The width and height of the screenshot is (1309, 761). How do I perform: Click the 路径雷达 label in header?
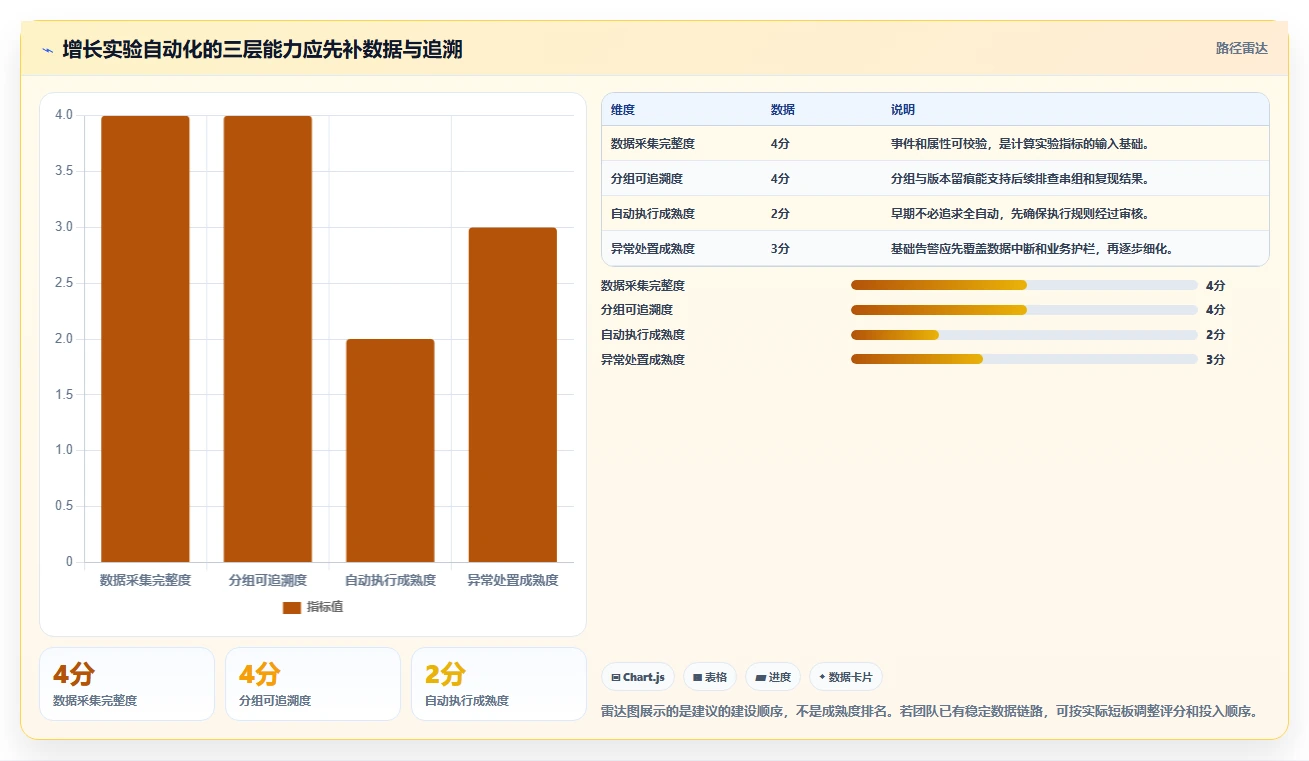(x=1241, y=48)
